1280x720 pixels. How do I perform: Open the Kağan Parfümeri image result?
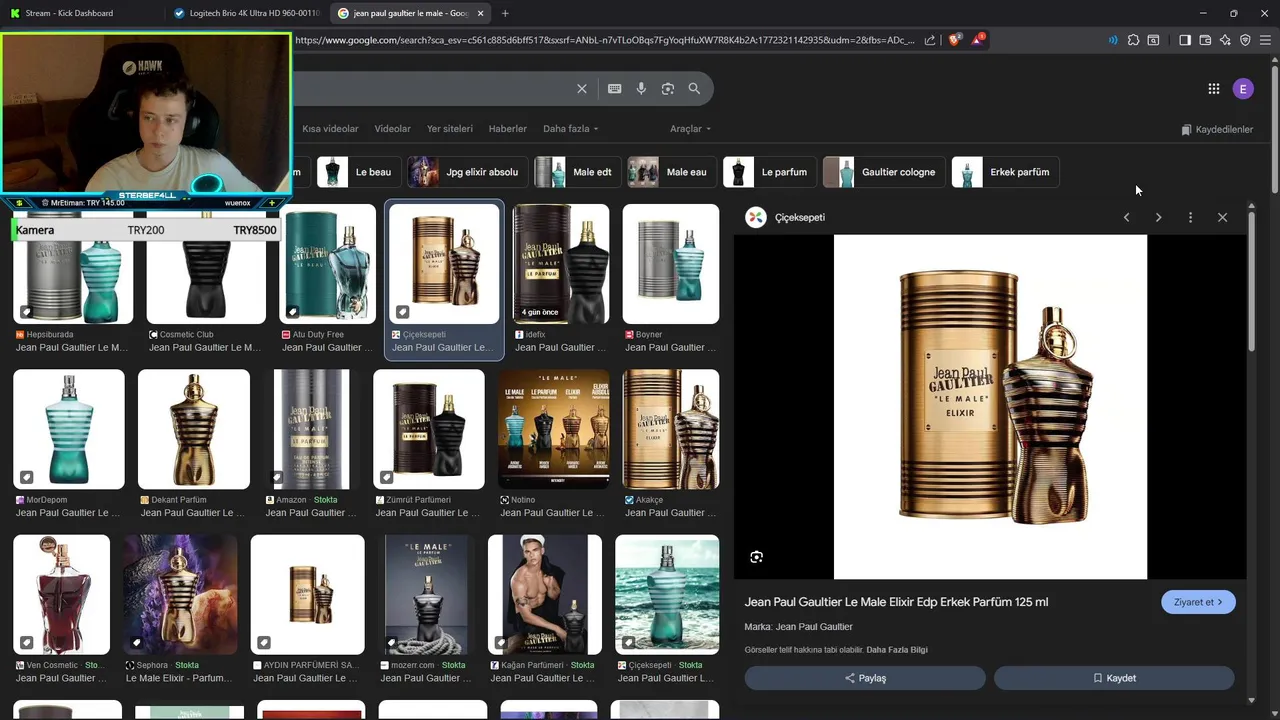point(545,594)
